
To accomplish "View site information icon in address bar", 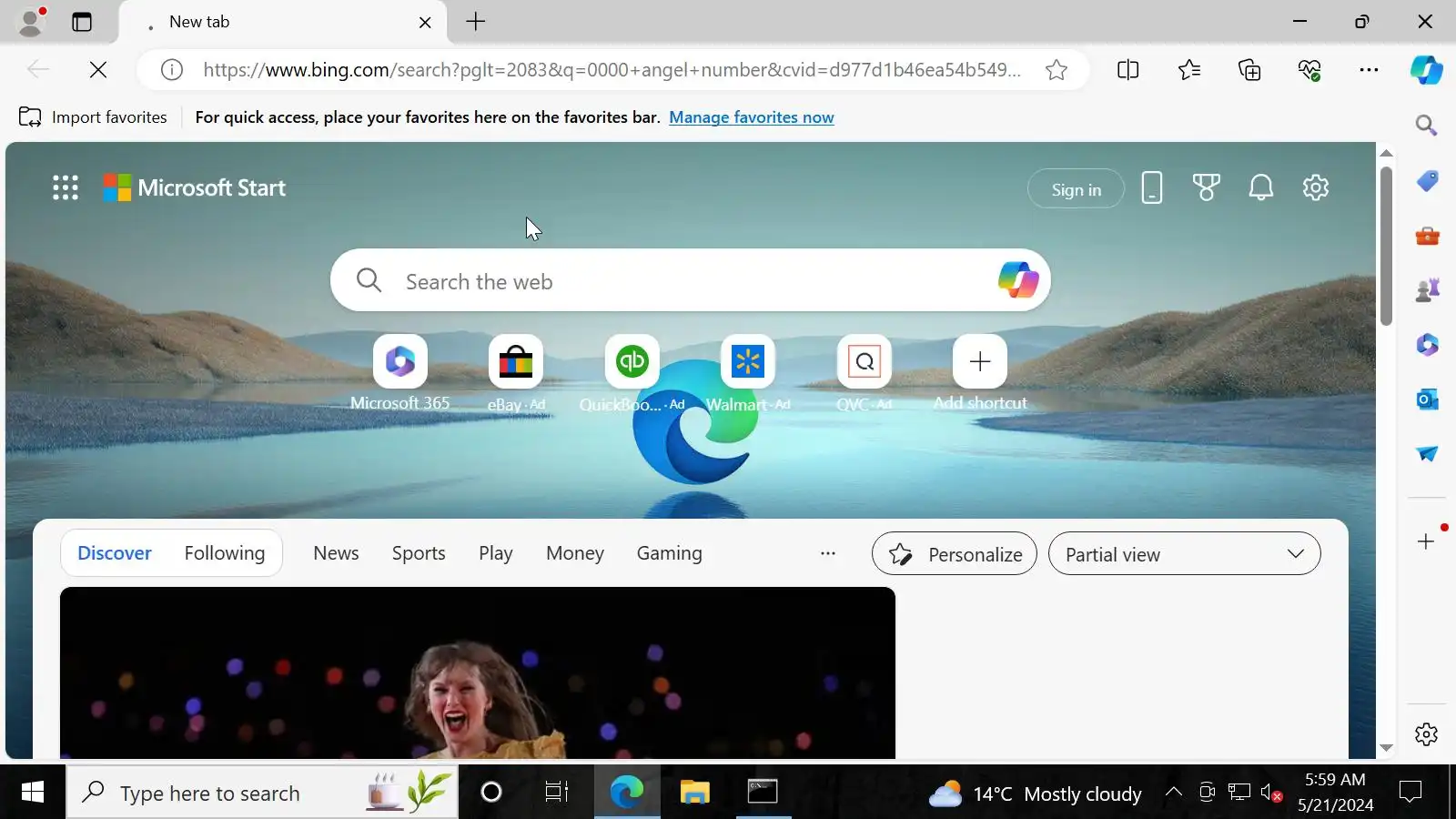I will [172, 70].
